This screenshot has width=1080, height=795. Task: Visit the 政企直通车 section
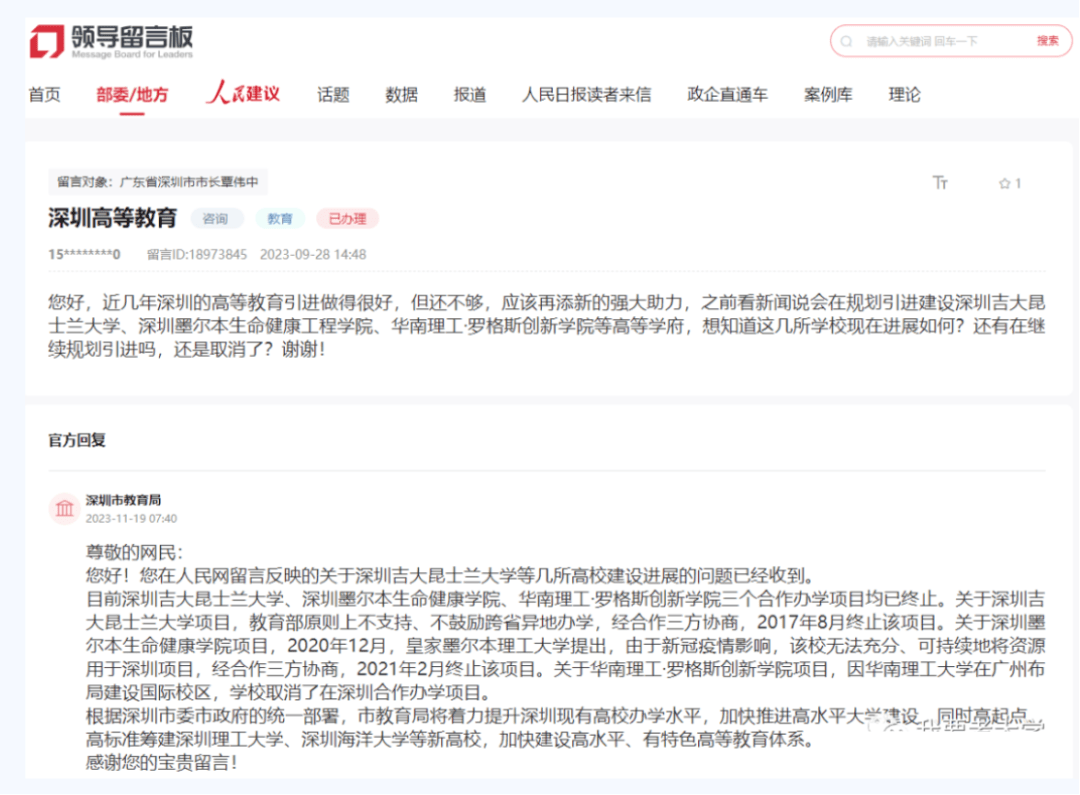click(x=728, y=94)
